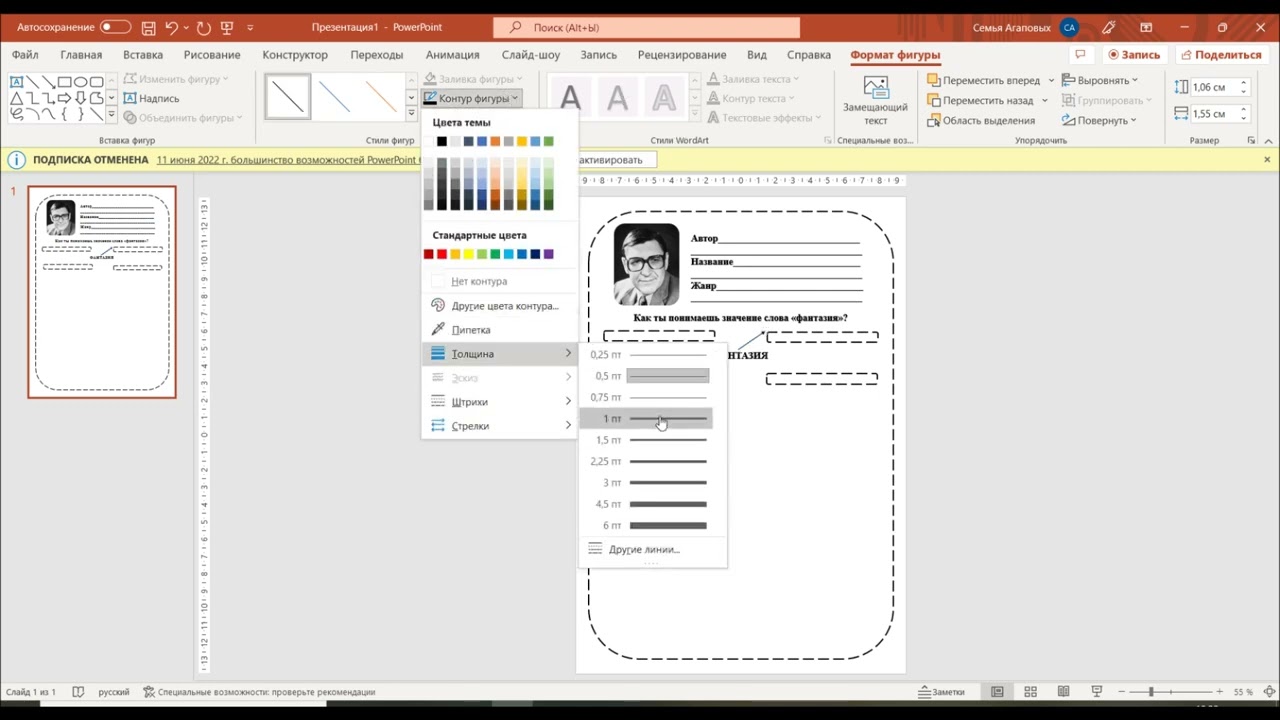
Task: Click the Undo arrow icon
Action: [x=172, y=27]
